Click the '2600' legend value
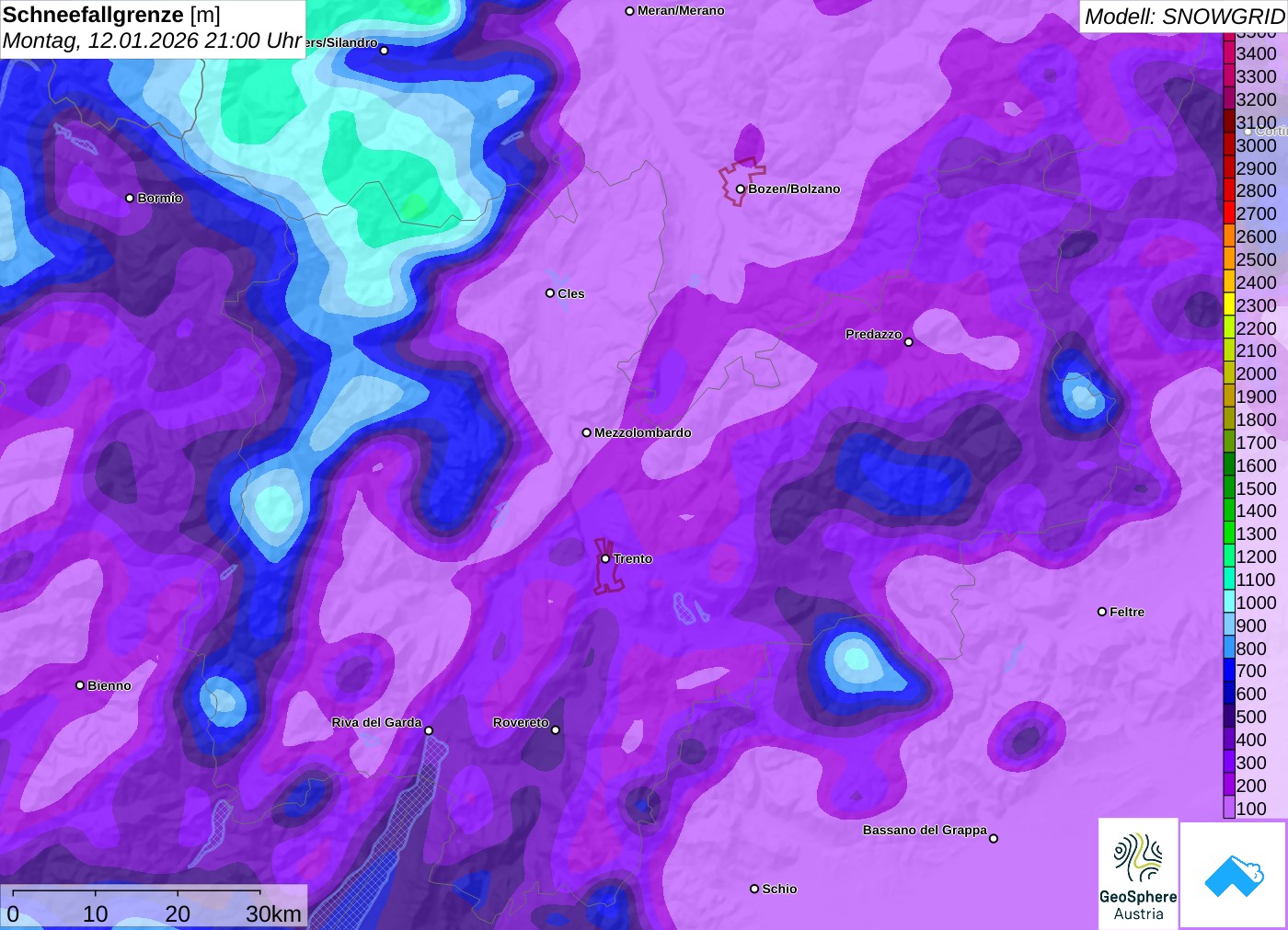Screen dimensions: 1288x930 1256,236
